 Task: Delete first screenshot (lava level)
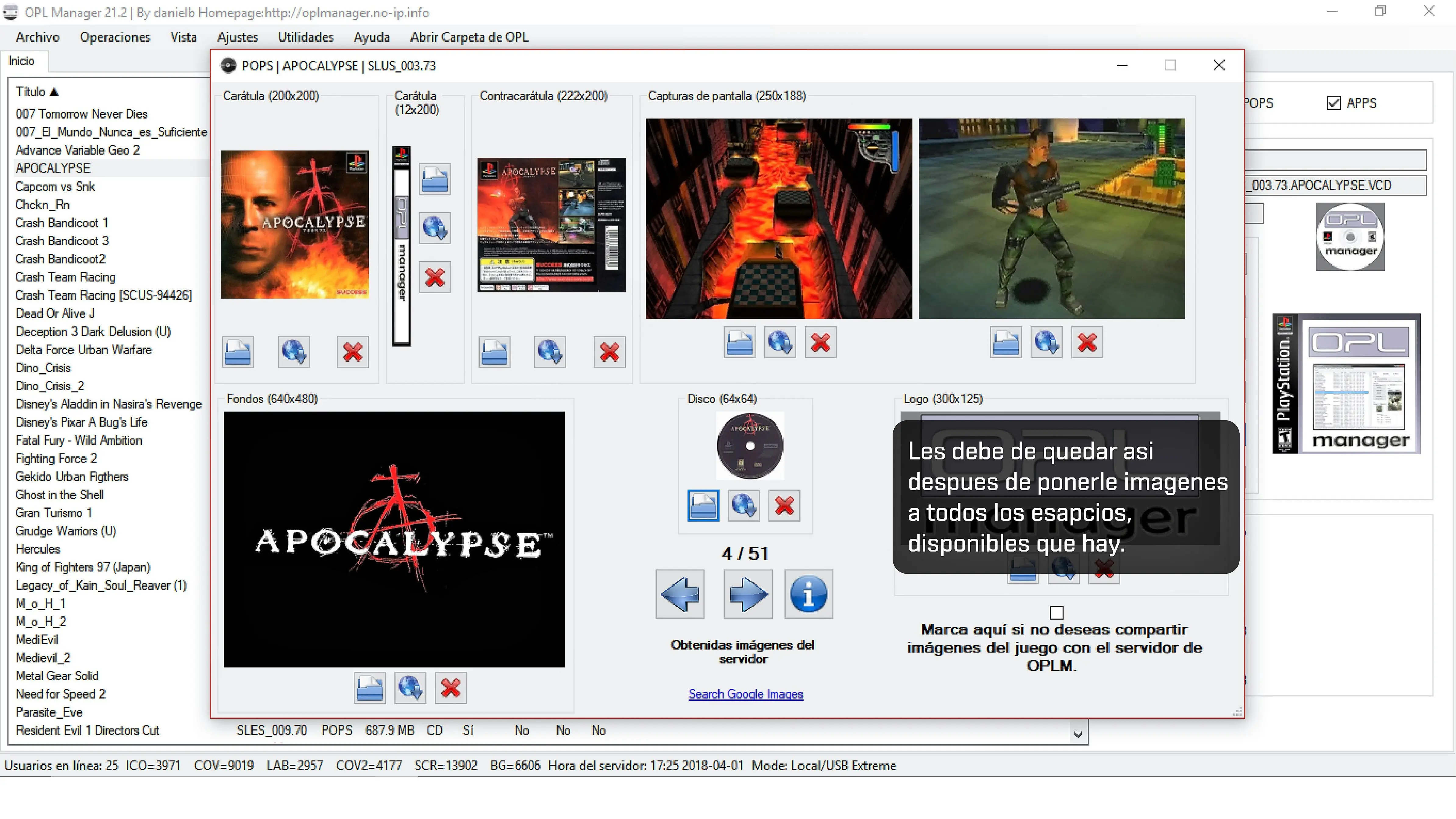click(x=821, y=342)
